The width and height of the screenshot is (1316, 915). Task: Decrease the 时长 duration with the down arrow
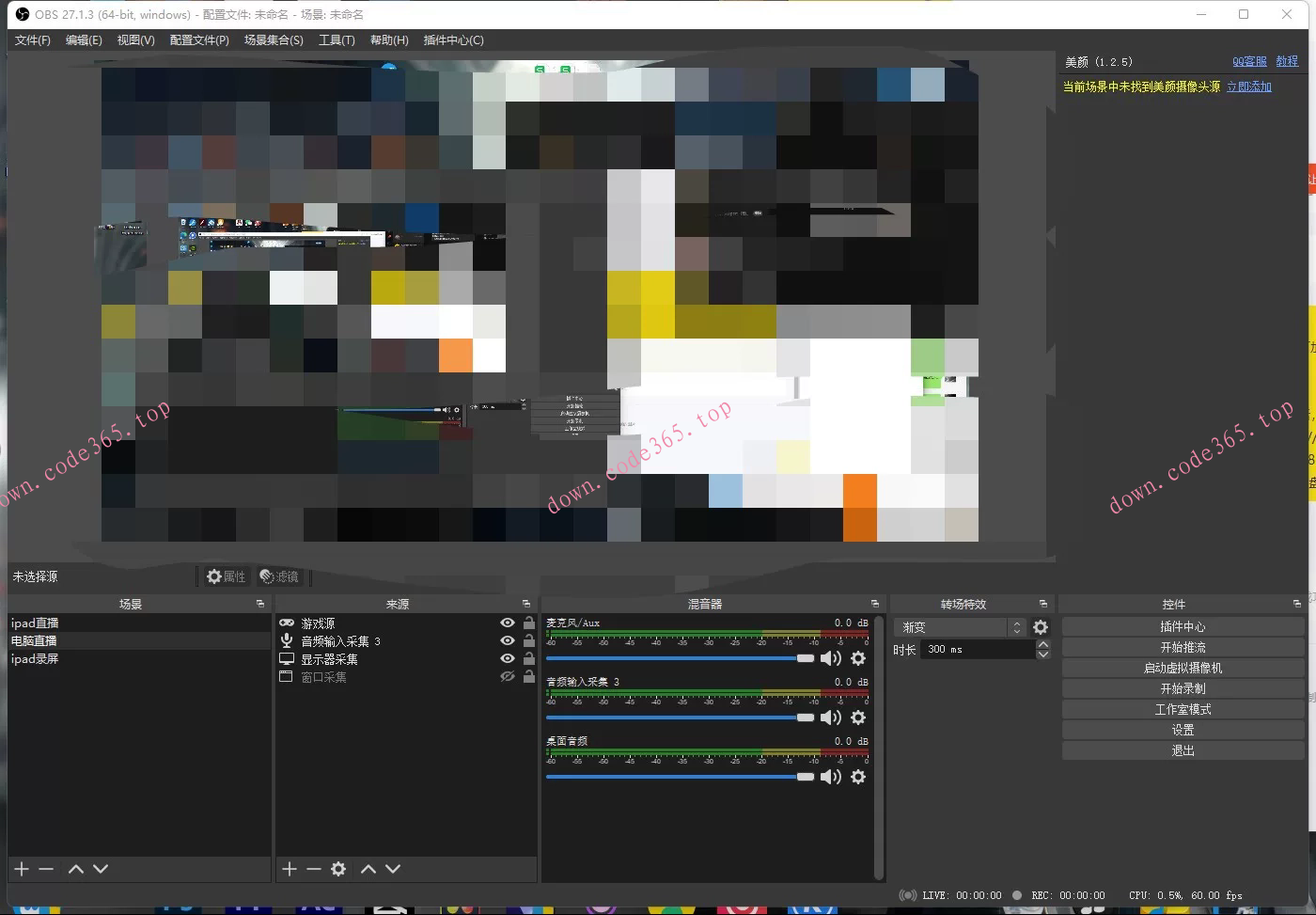[x=1042, y=655]
